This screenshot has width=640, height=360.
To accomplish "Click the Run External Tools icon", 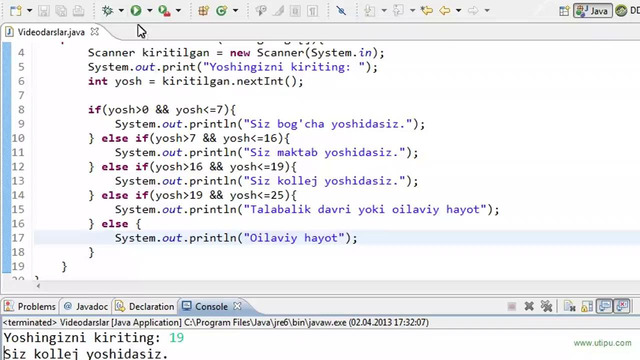I will tap(164, 11).
